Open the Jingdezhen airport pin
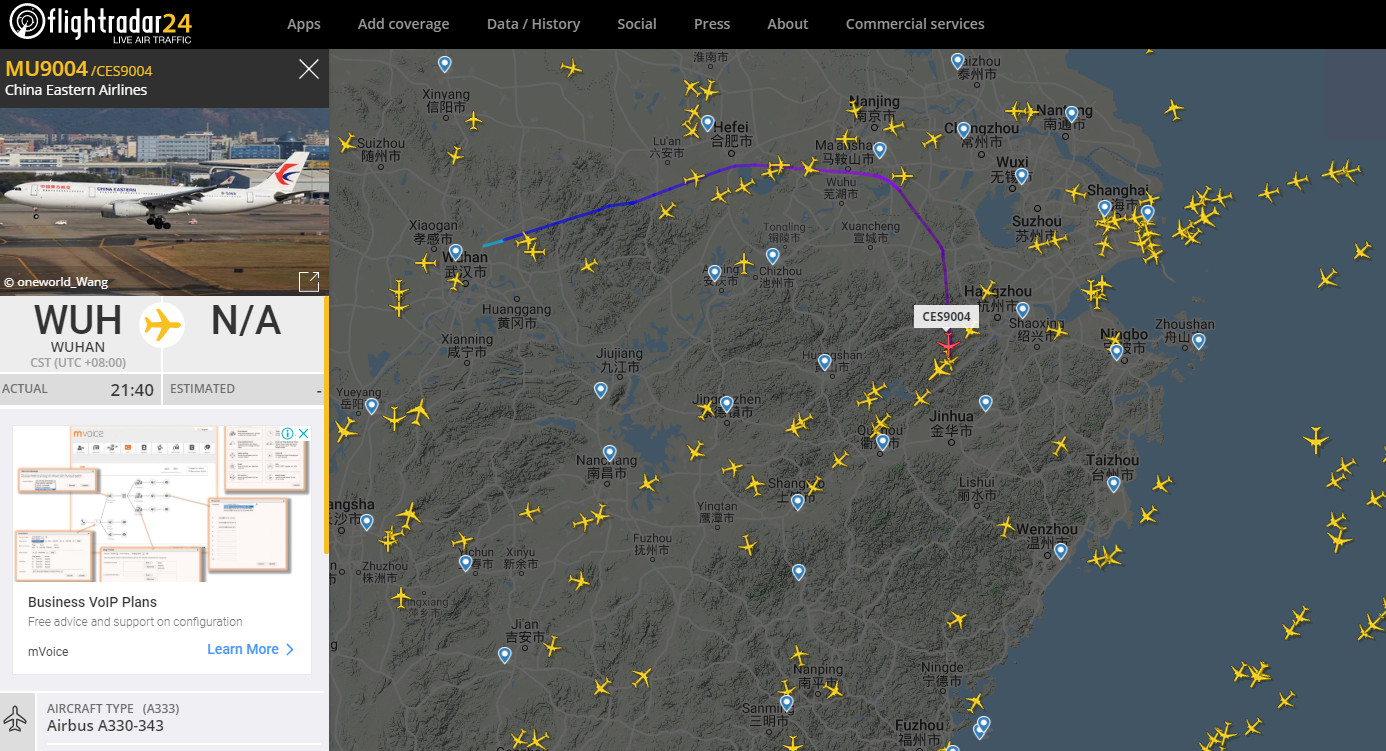This screenshot has width=1386, height=751. (x=726, y=403)
